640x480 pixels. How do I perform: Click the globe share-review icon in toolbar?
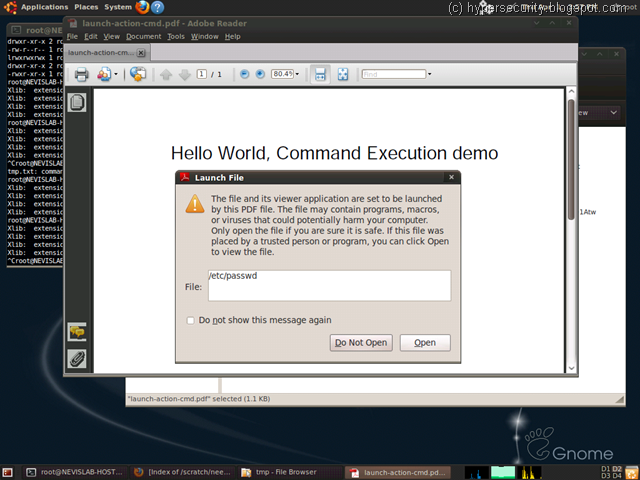click(x=138, y=74)
